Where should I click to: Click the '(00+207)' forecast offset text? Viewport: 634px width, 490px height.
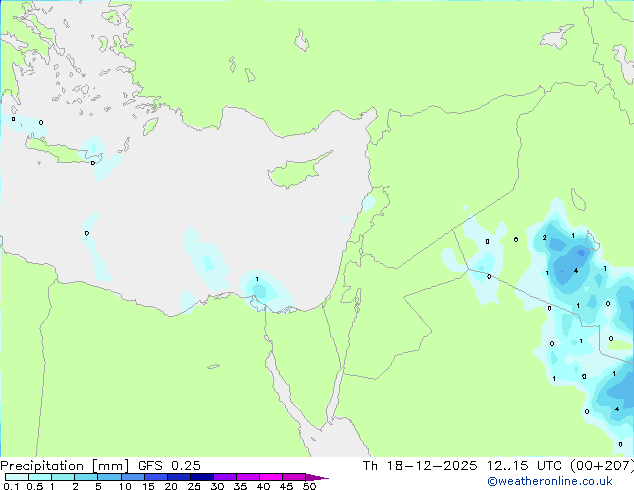click(602, 466)
